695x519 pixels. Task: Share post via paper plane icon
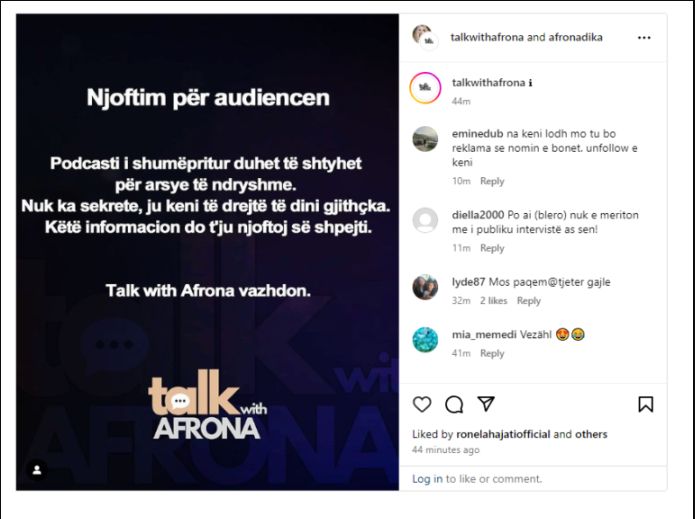tap(486, 404)
